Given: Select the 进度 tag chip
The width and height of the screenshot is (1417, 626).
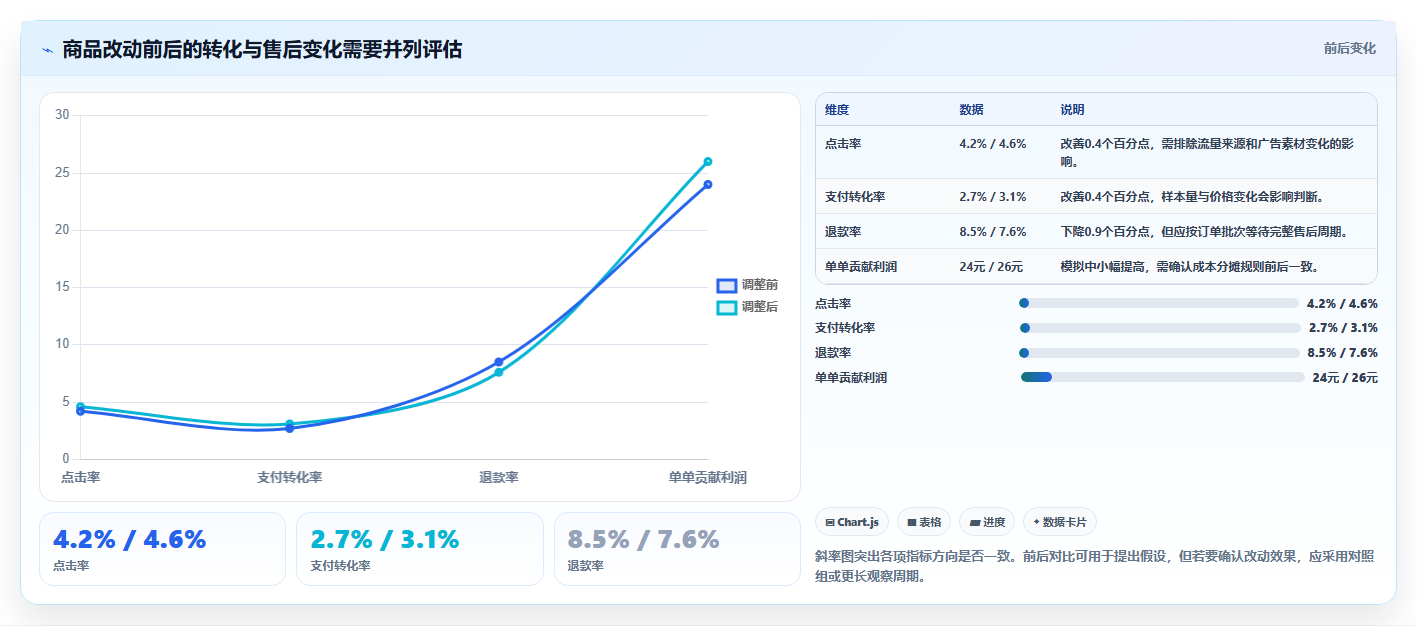Looking at the screenshot, I should point(986,522).
